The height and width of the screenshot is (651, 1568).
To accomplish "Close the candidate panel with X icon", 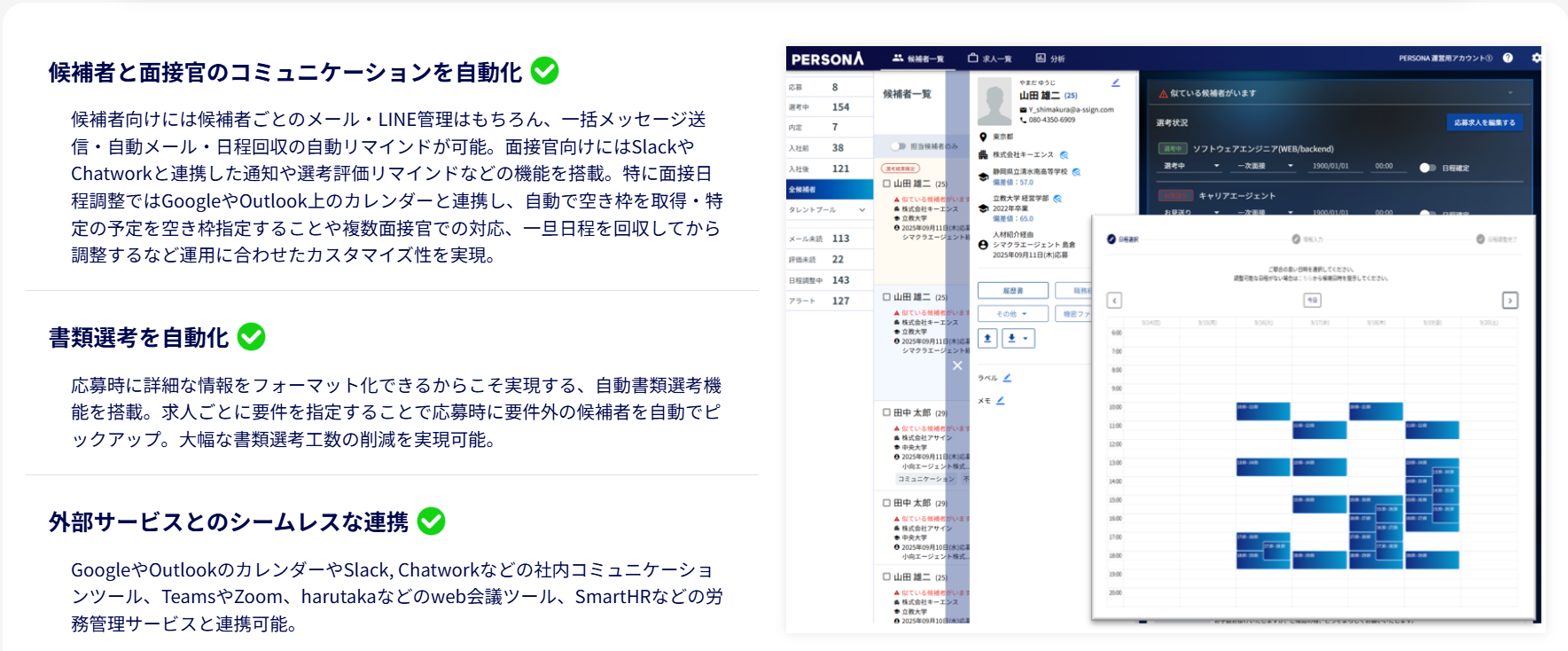I will pyautogui.click(x=957, y=365).
